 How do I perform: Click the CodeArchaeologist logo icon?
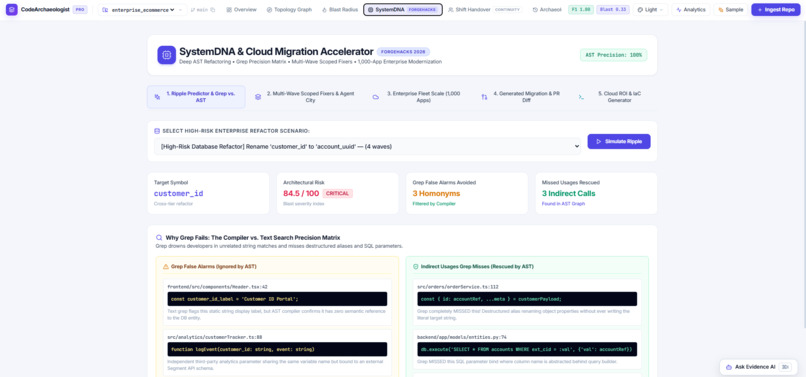coord(11,9)
